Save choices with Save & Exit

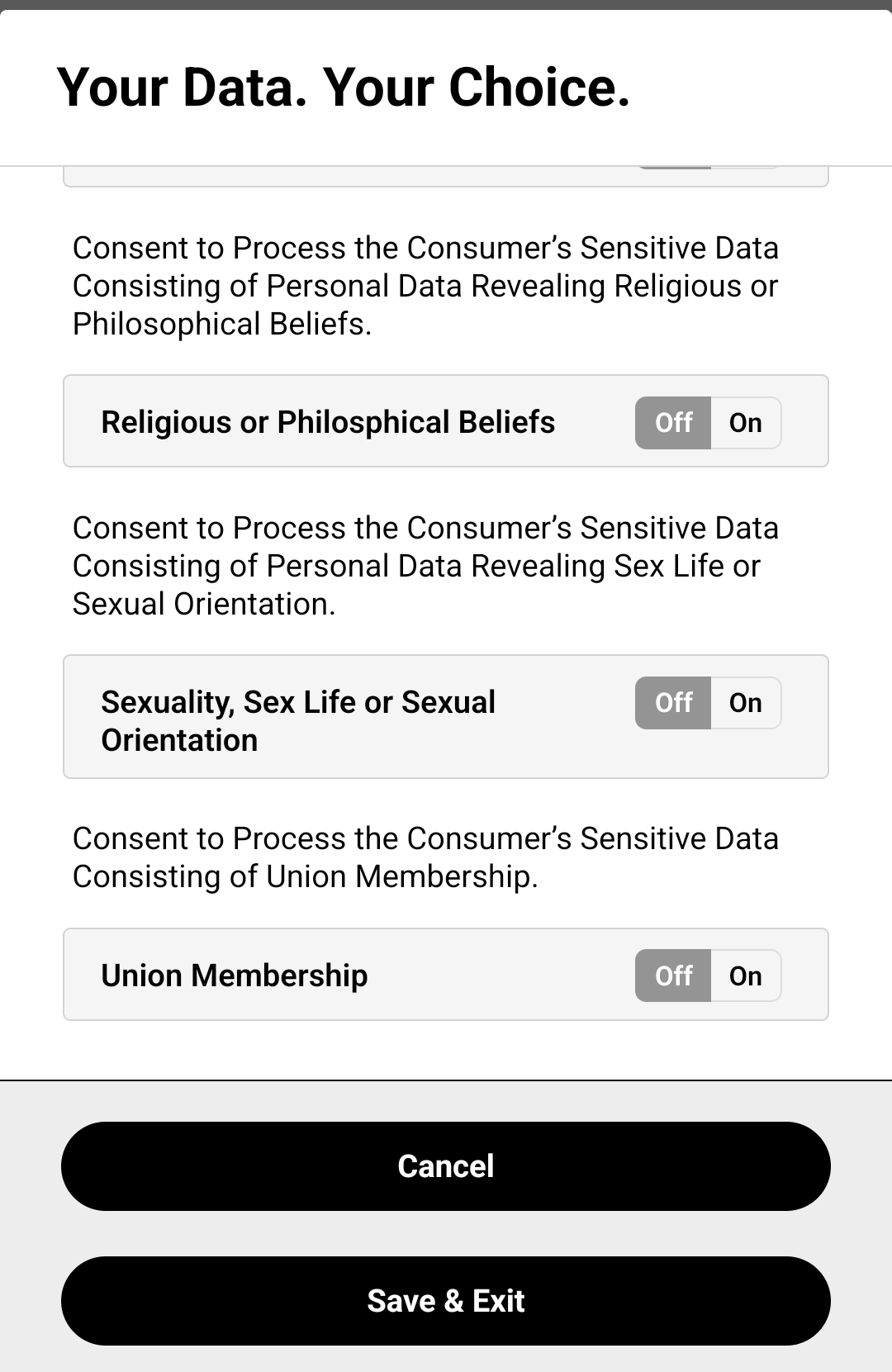pyautogui.click(x=446, y=1301)
